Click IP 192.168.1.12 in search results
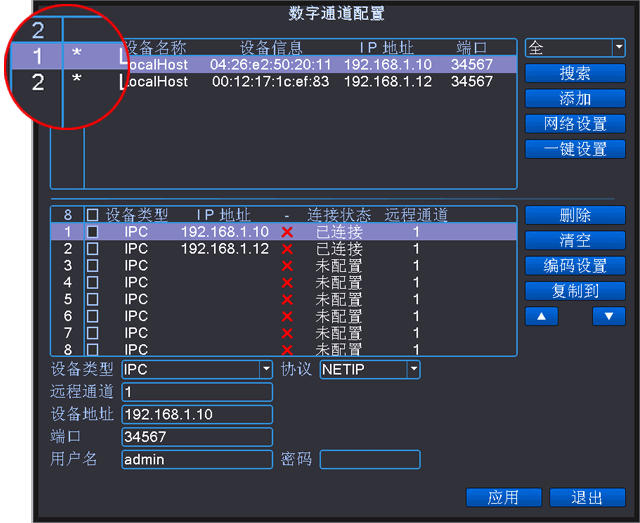Image resolution: width=640 pixels, height=523 pixels. coord(388,82)
